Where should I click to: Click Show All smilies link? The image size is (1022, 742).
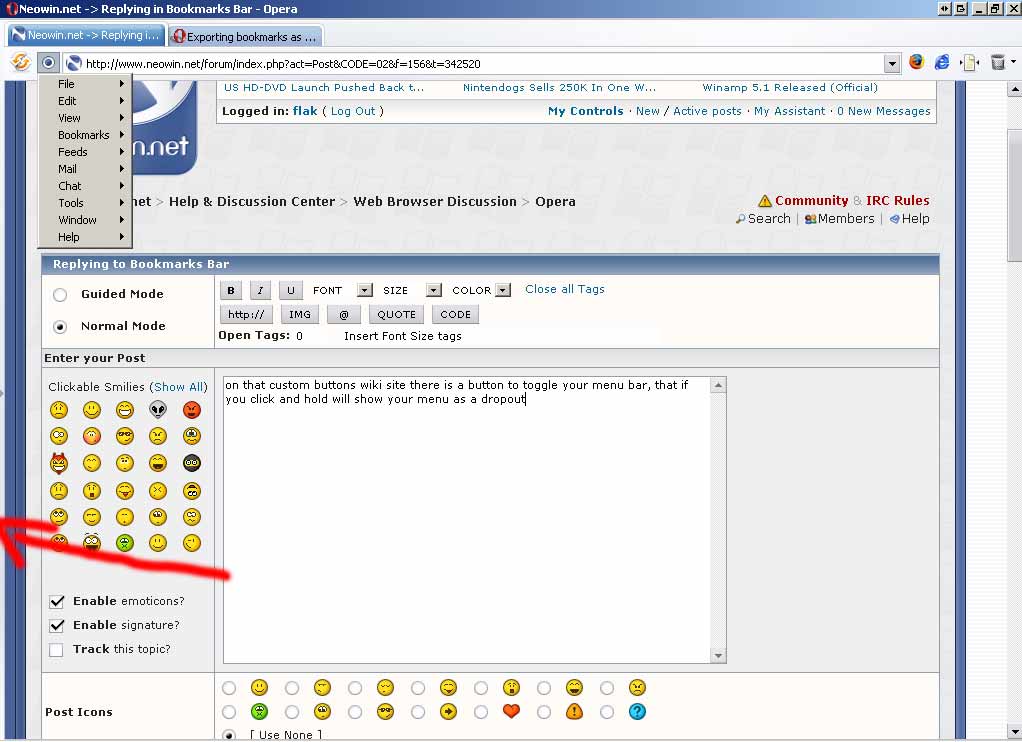(179, 387)
